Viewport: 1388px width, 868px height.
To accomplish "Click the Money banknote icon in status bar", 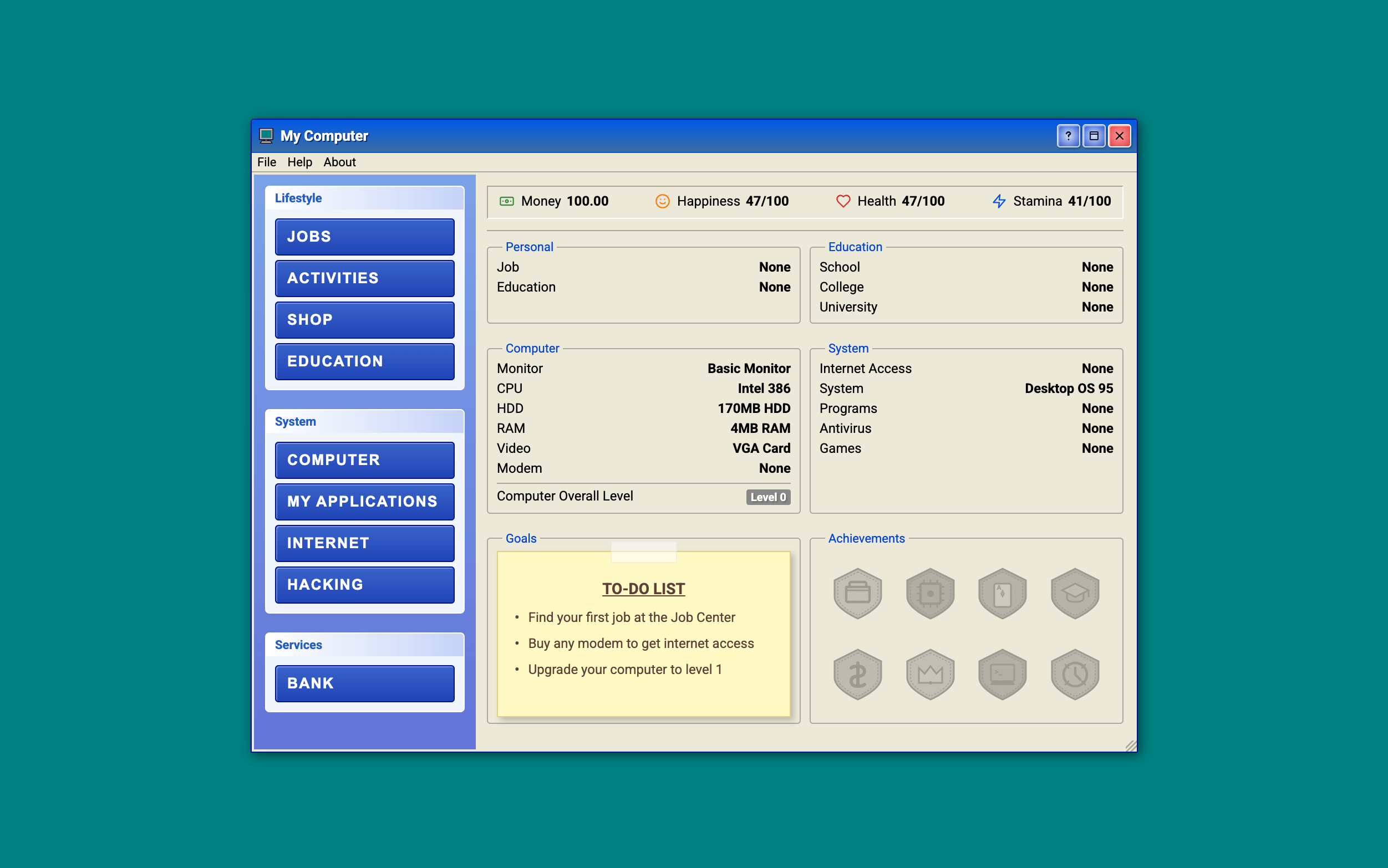I will (506, 201).
